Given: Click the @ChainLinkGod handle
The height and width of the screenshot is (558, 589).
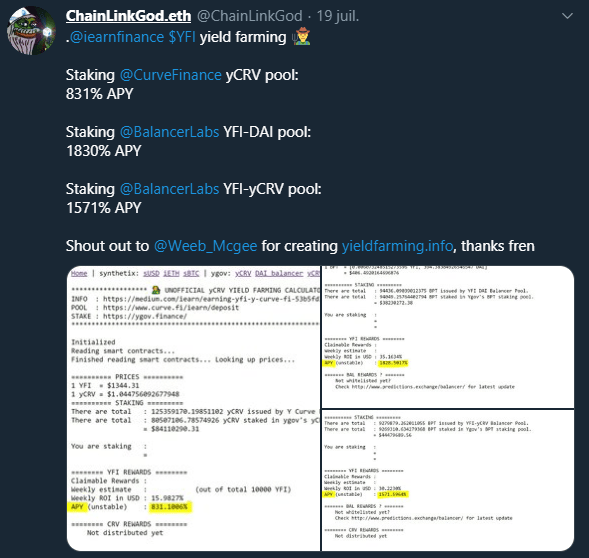Looking at the screenshot, I should pyautogui.click(x=249, y=16).
